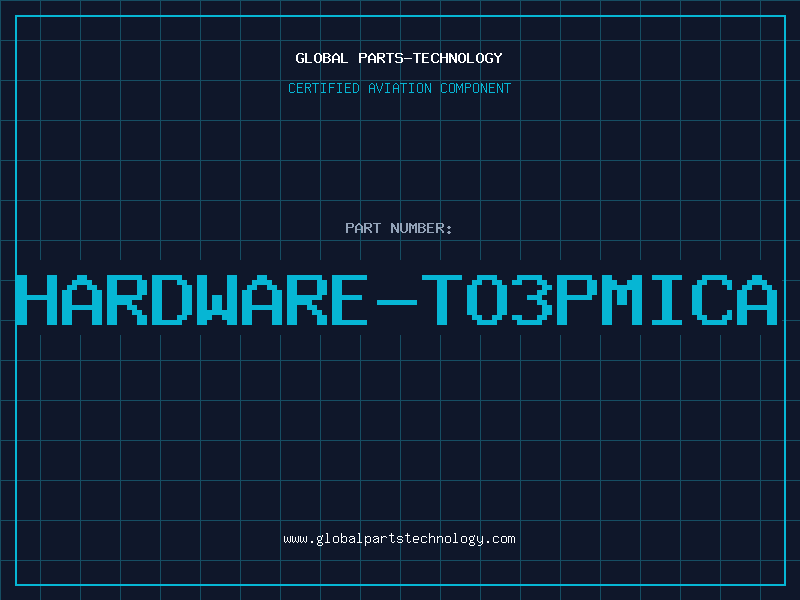The height and width of the screenshot is (600, 800).
Task: Click the large letter P in TO3PMICA
Action: coord(577,300)
